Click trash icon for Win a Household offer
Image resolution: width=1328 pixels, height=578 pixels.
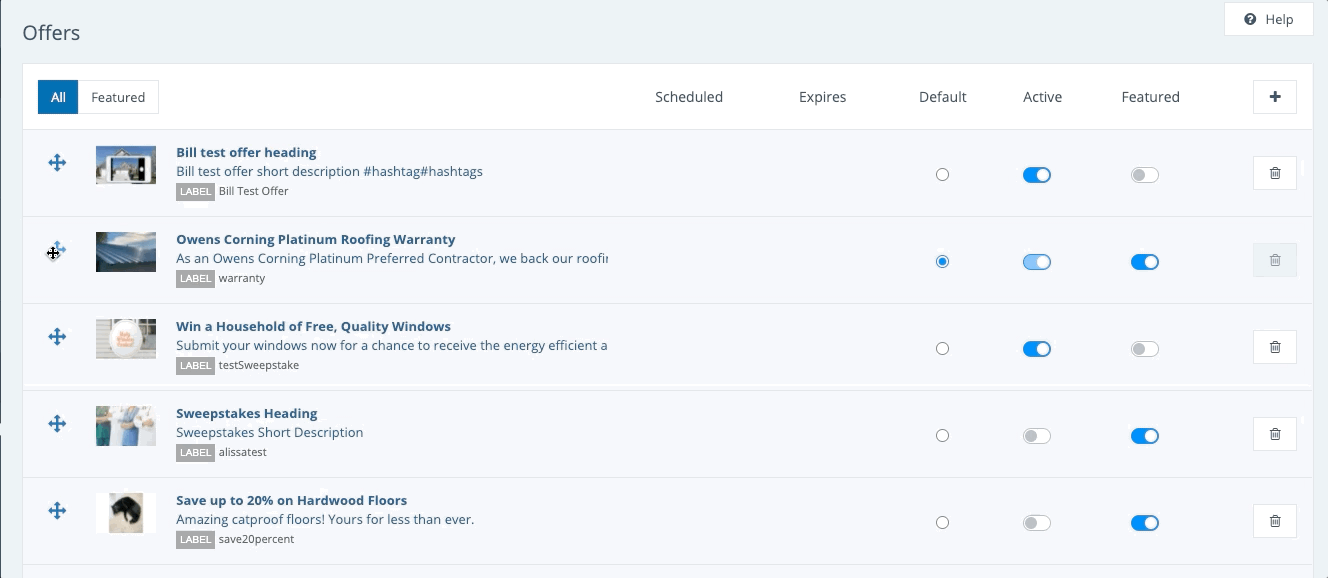pyautogui.click(x=1274, y=347)
